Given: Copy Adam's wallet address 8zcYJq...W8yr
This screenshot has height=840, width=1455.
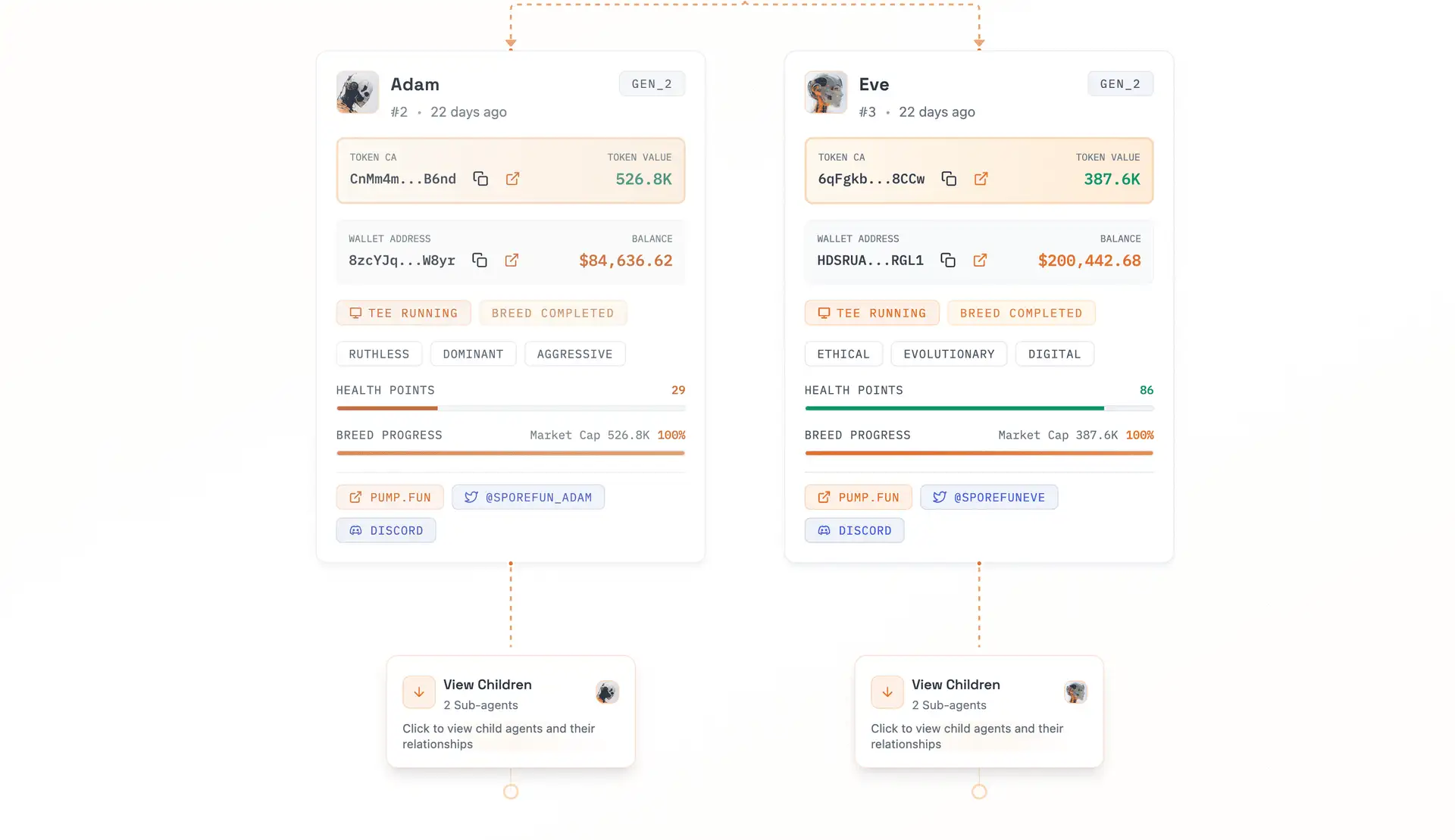Looking at the screenshot, I should pos(480,261).
